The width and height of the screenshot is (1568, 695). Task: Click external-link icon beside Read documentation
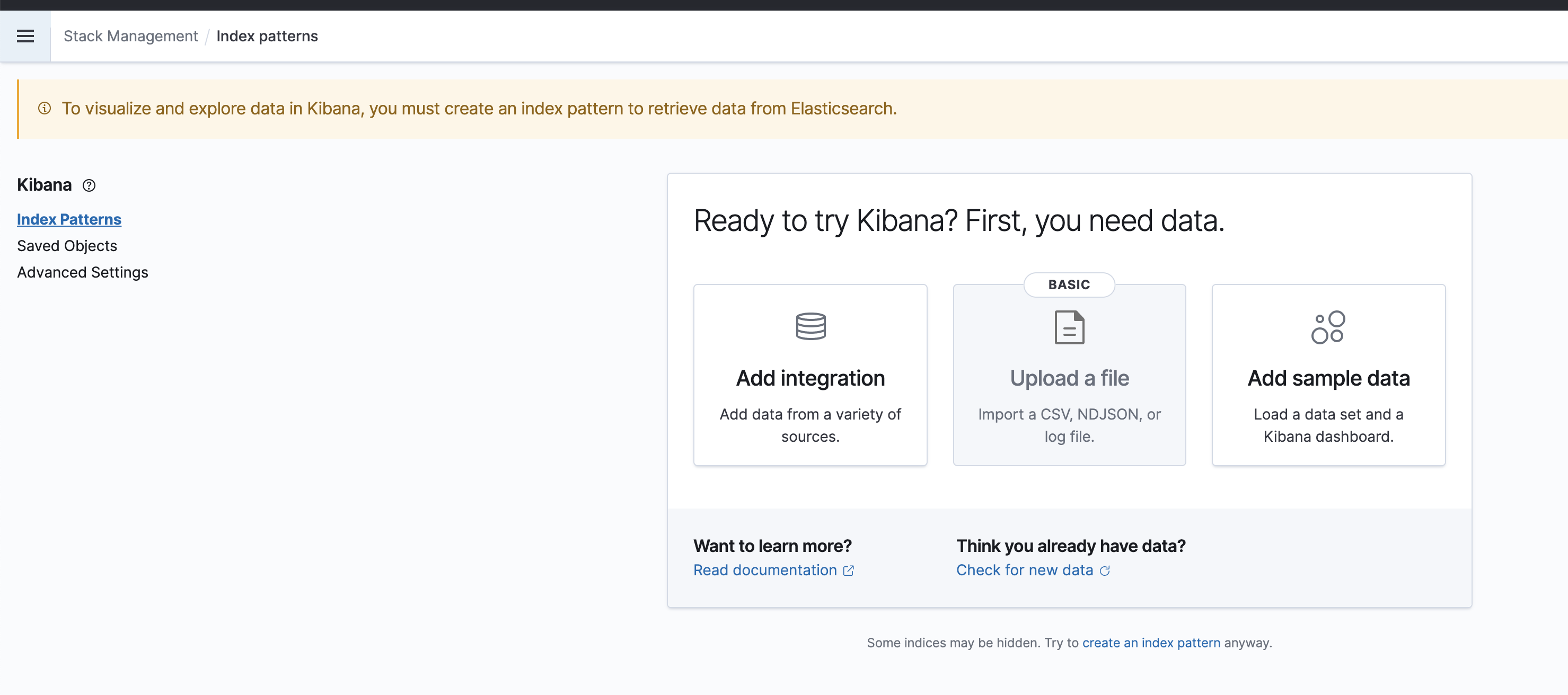click(x=849, y=571)
